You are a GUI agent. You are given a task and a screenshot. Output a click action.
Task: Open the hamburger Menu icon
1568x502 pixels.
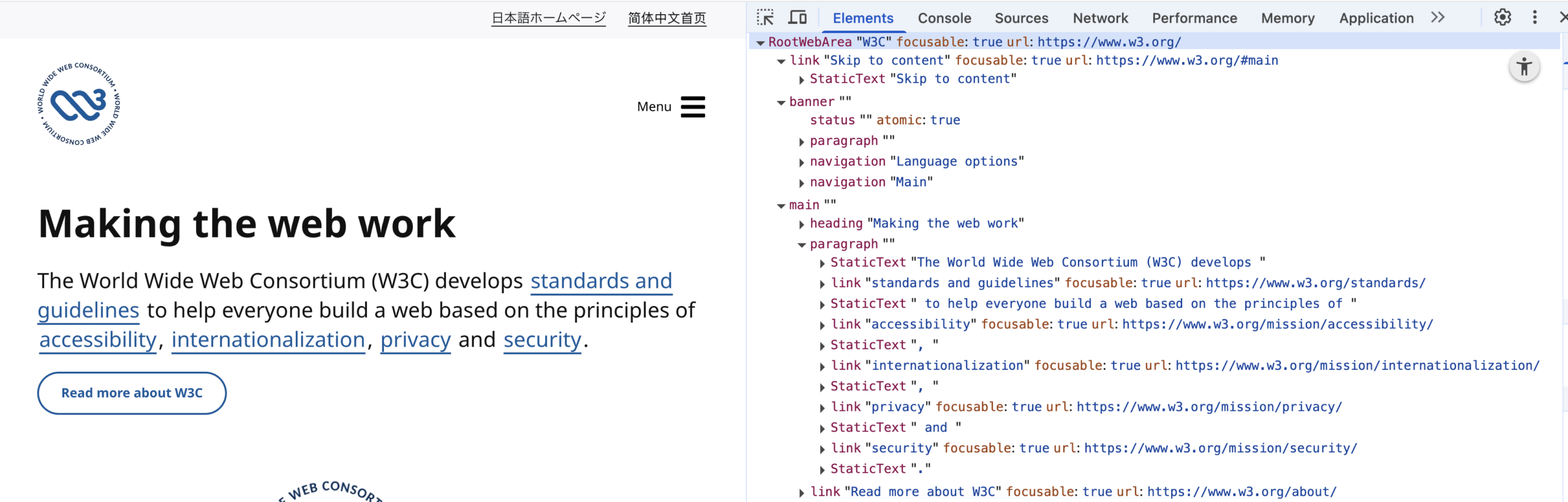pyautogui.click(x=693, y=107)
